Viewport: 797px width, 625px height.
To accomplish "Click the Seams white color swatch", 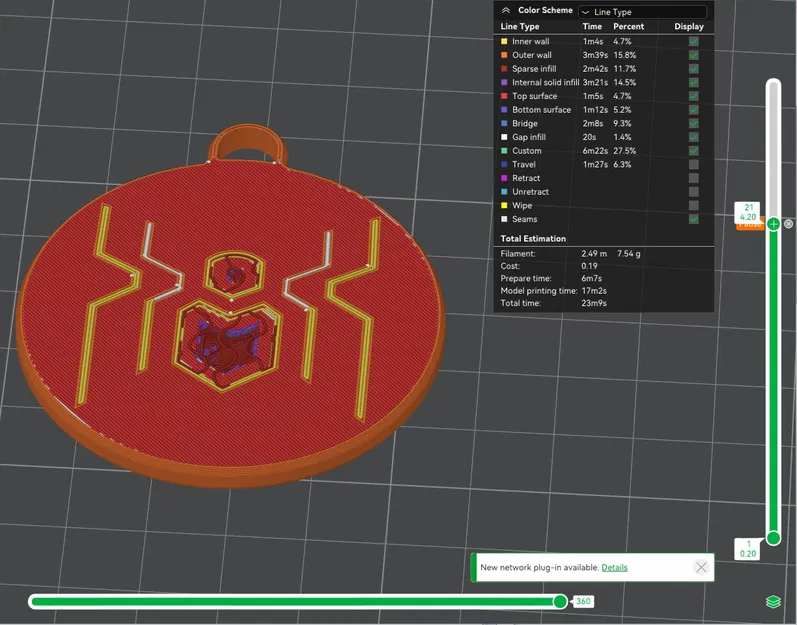I will point(504,219).
